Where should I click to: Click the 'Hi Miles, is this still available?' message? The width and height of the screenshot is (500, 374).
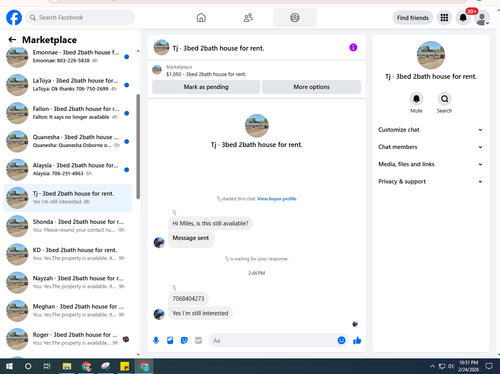tap(210, 223)
